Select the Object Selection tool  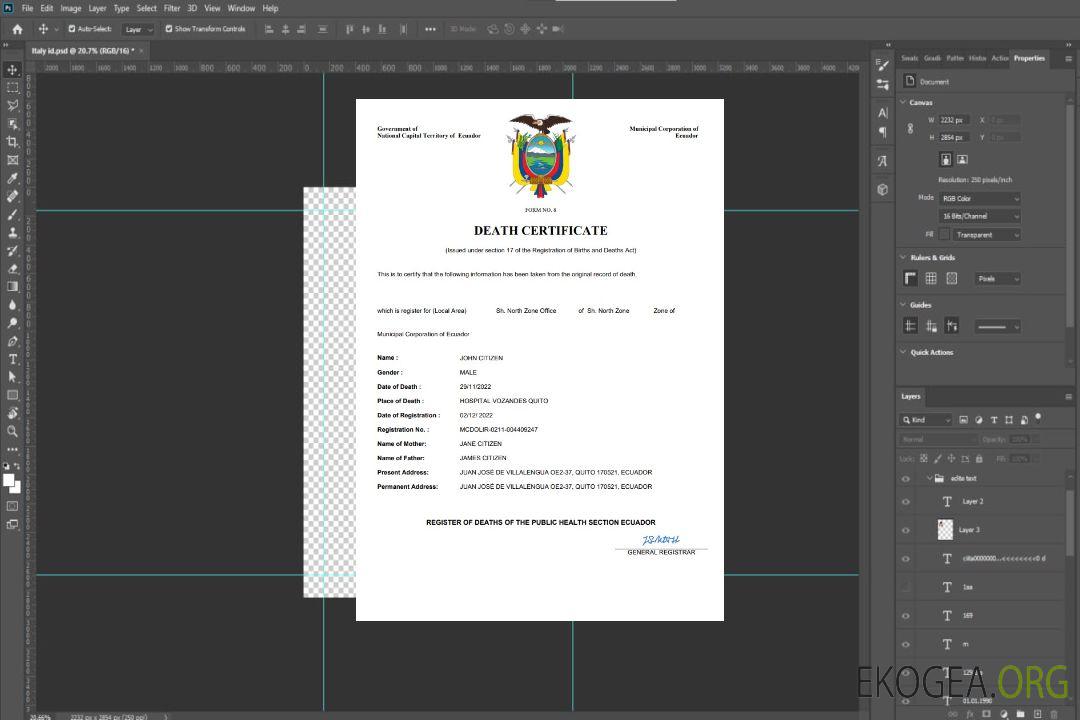tap(12, 124)
